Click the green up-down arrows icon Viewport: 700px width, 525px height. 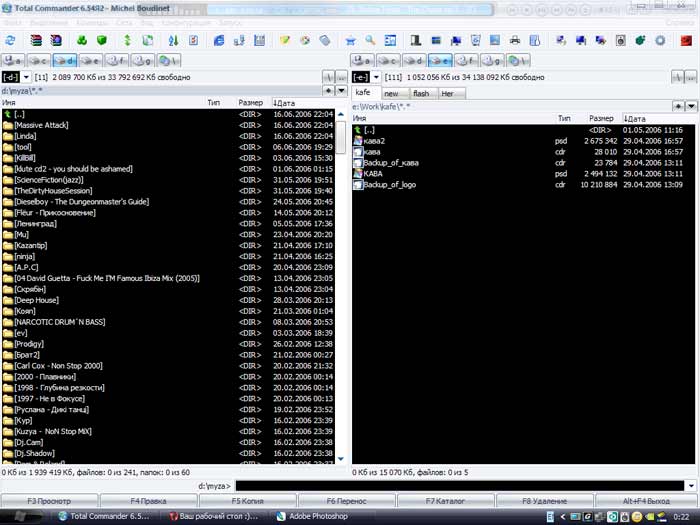pyautogui.click(x=128, y=41)
